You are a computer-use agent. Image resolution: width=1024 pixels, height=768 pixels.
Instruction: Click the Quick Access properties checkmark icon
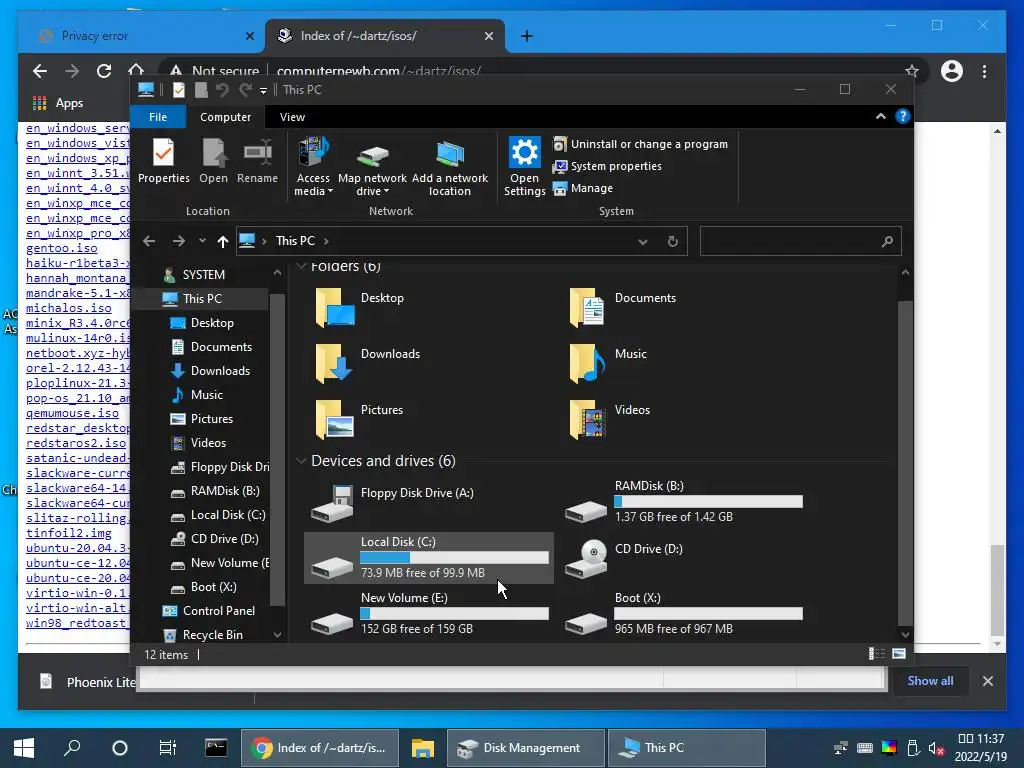coord(179,89)
